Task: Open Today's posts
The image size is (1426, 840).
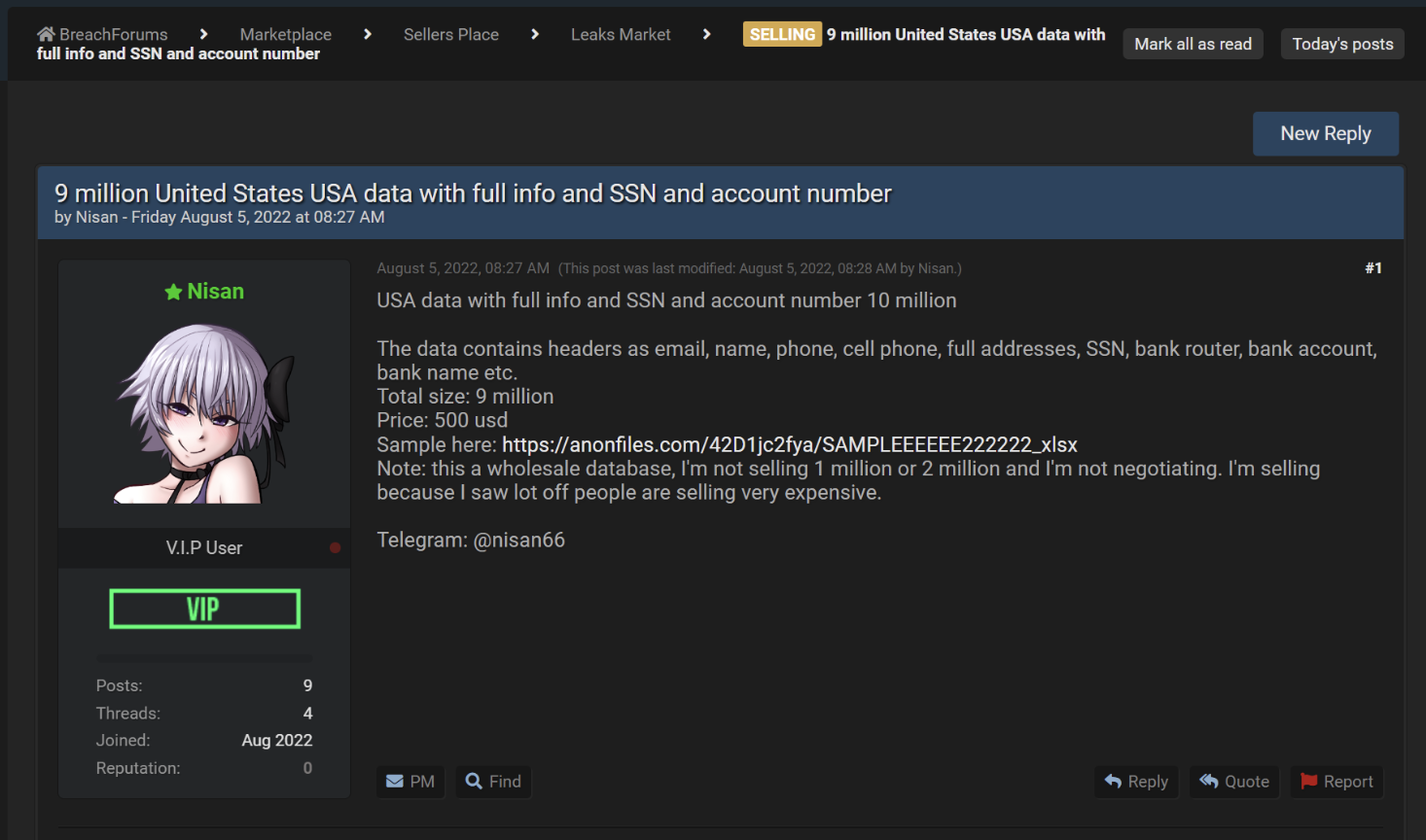Action: [x=1342, y=44]
